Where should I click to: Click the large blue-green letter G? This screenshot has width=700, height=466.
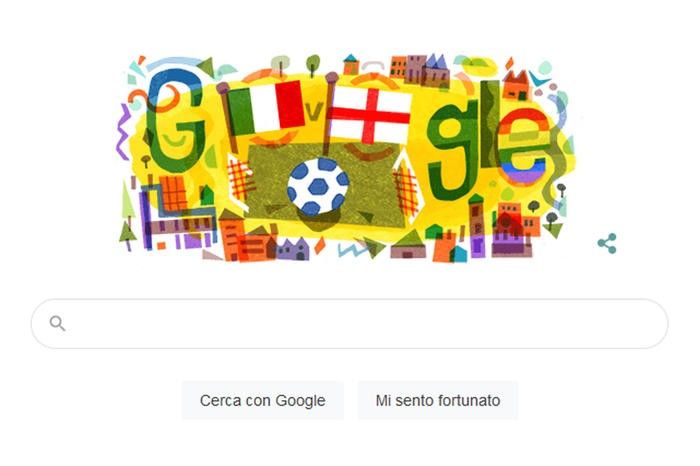click(x=175, y=121)
